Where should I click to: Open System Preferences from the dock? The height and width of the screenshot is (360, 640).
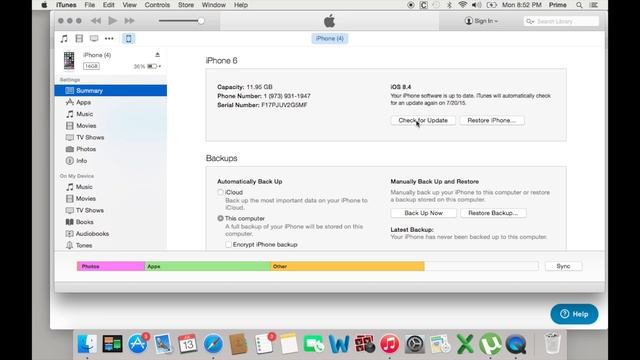click(x=415, y=344)
